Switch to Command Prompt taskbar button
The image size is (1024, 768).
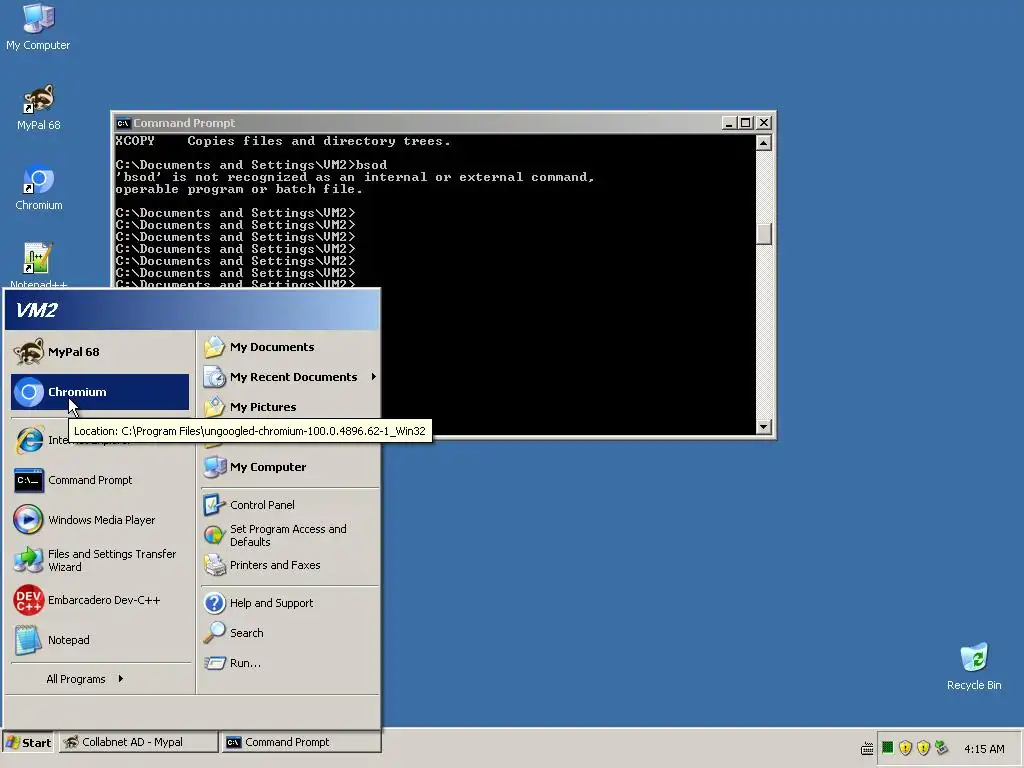pyautogui.click(x=300, y=743)
